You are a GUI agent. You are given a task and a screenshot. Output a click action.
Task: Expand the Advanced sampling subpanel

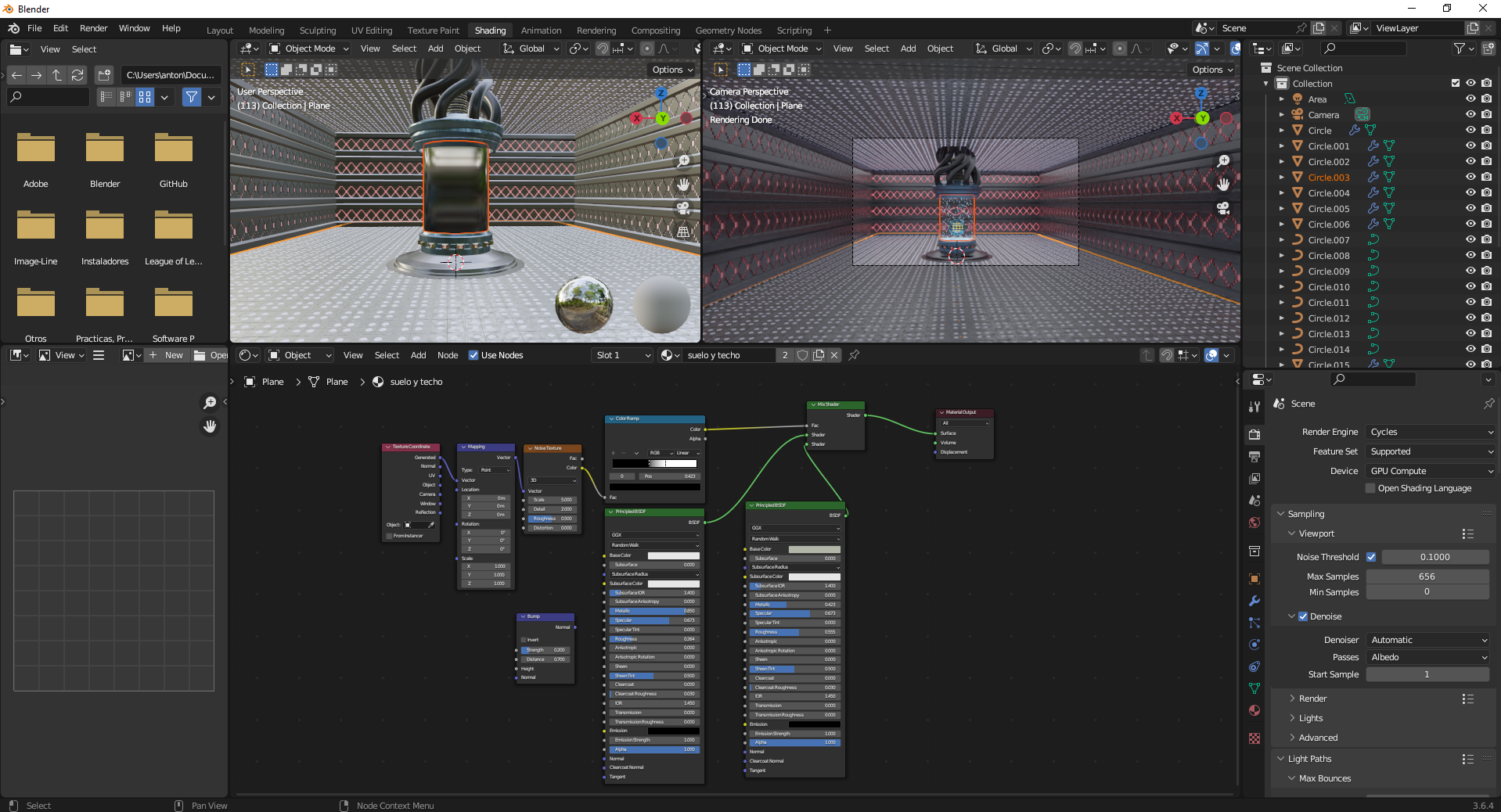[1318, 738]
